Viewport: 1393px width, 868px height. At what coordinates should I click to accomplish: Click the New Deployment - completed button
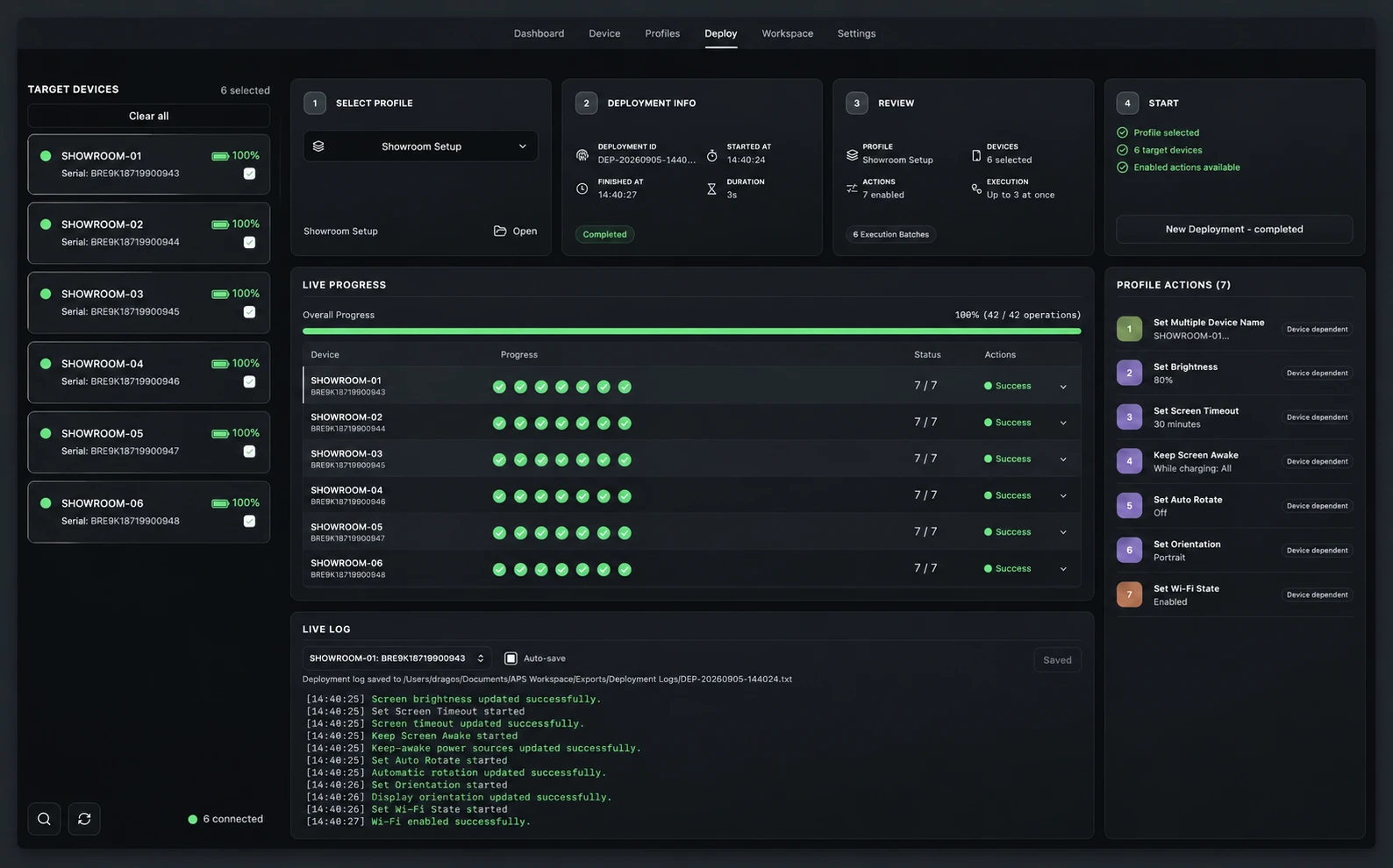pyautogui.click(x=1234, y=229)
